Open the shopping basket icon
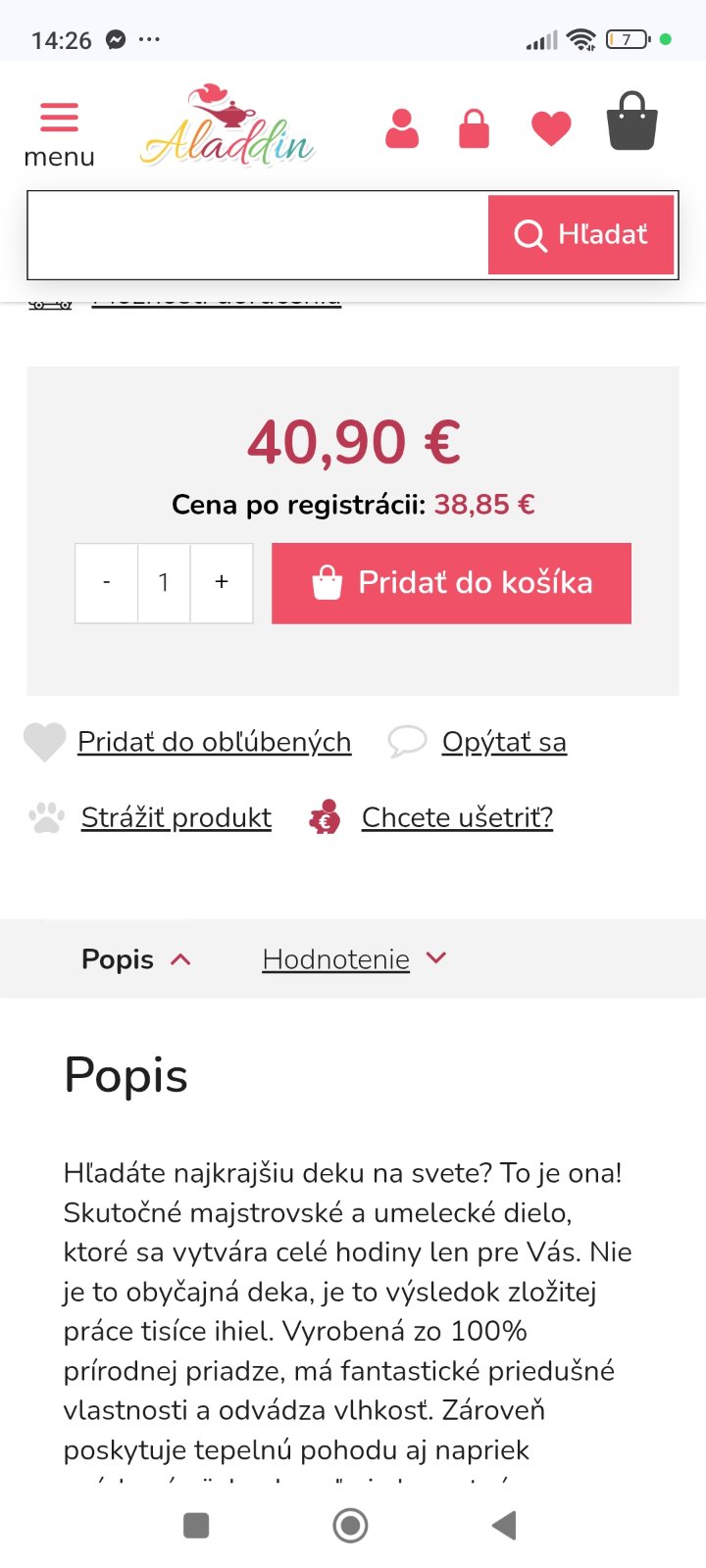Screen dimensions: 706x1568 click(x=632, y=122)
